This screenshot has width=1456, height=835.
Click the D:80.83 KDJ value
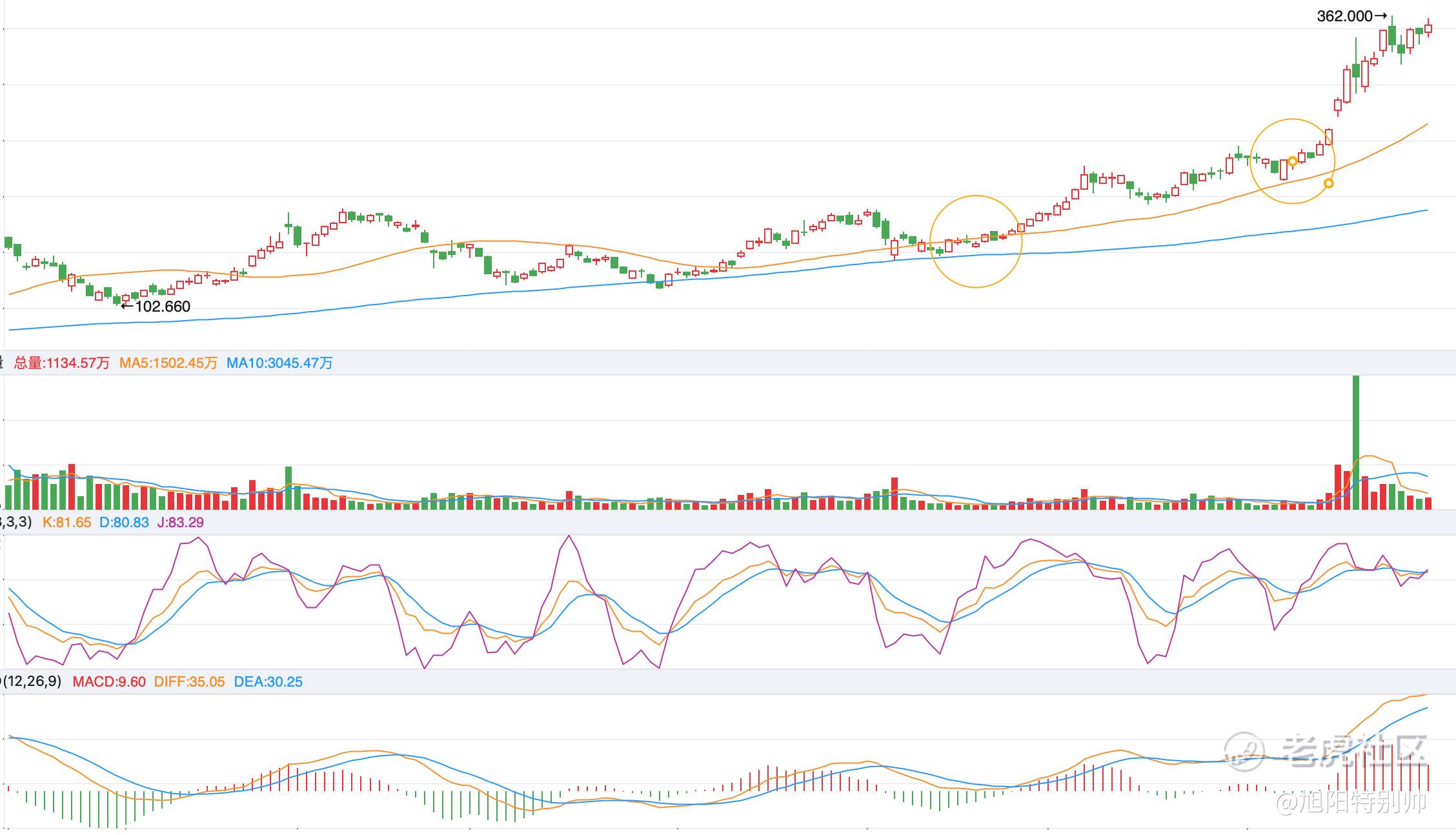pos(124,523)
